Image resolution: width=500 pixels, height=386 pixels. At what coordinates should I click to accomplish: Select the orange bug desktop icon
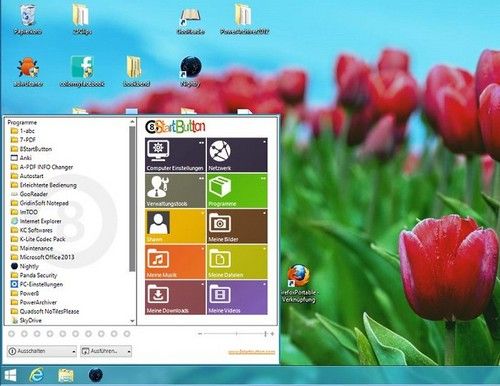[x=28, y=71]
